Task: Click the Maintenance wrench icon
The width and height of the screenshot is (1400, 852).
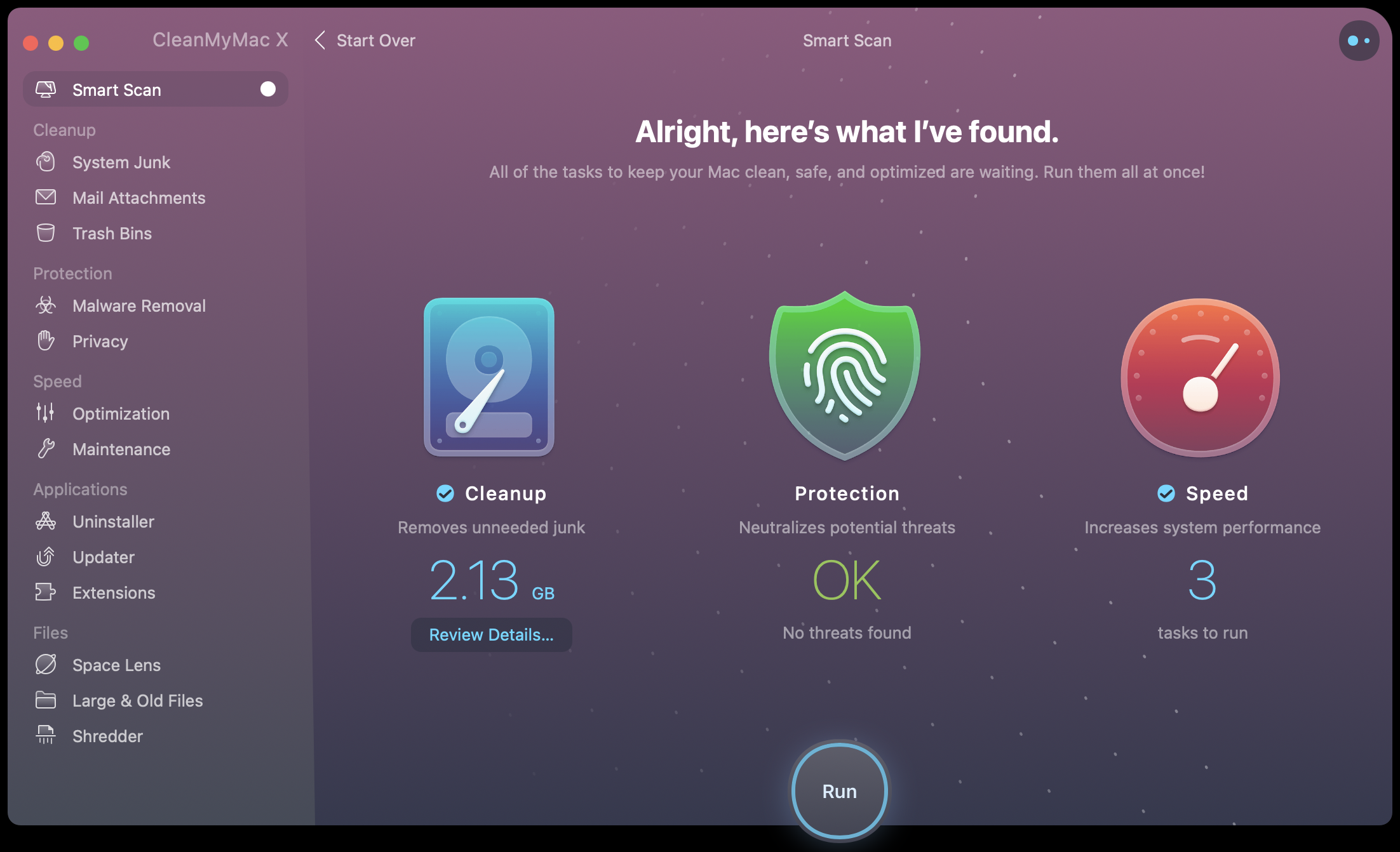Action: tap(46, 449)
